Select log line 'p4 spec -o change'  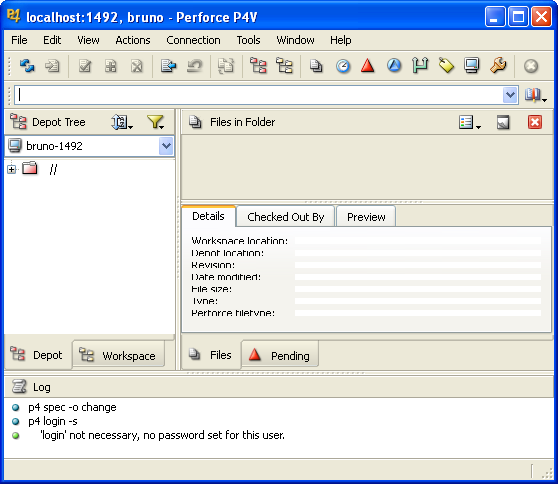point(72,407)
